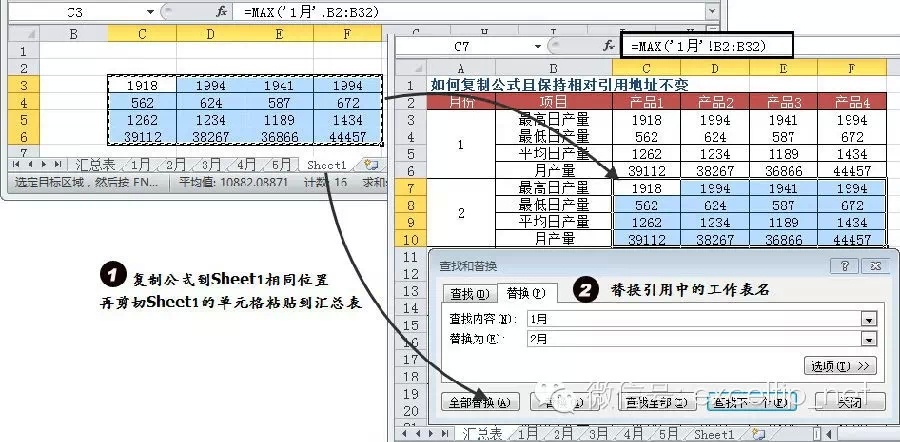Go to next sheet tab in Sheet1 window

point(44,165)
